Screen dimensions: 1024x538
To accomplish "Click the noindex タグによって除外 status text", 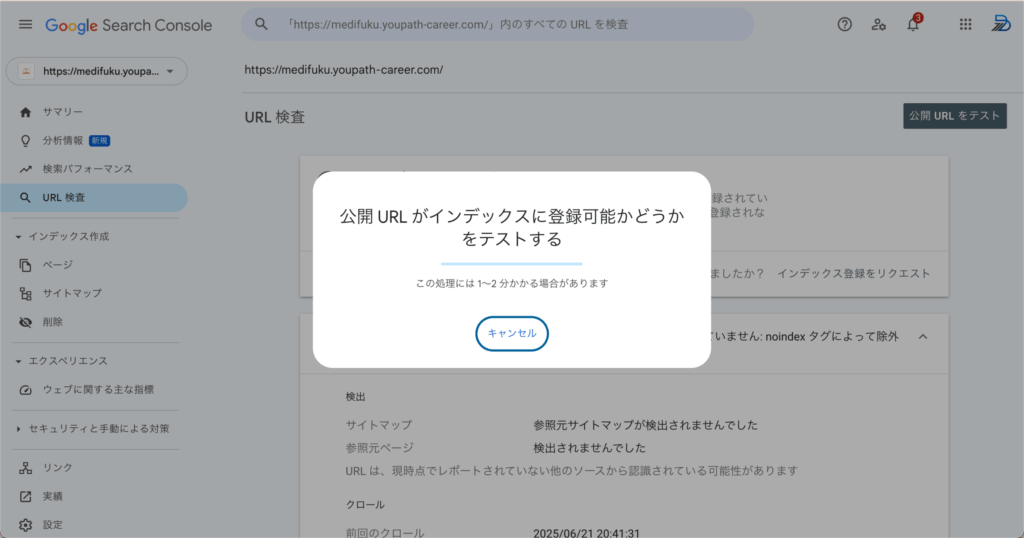I will [x=832, y=337].
